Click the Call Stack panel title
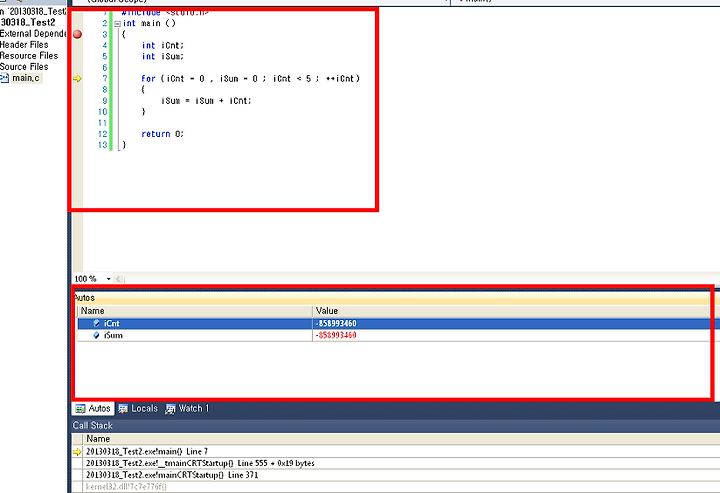The image size is (720, 493). [93, 426]
